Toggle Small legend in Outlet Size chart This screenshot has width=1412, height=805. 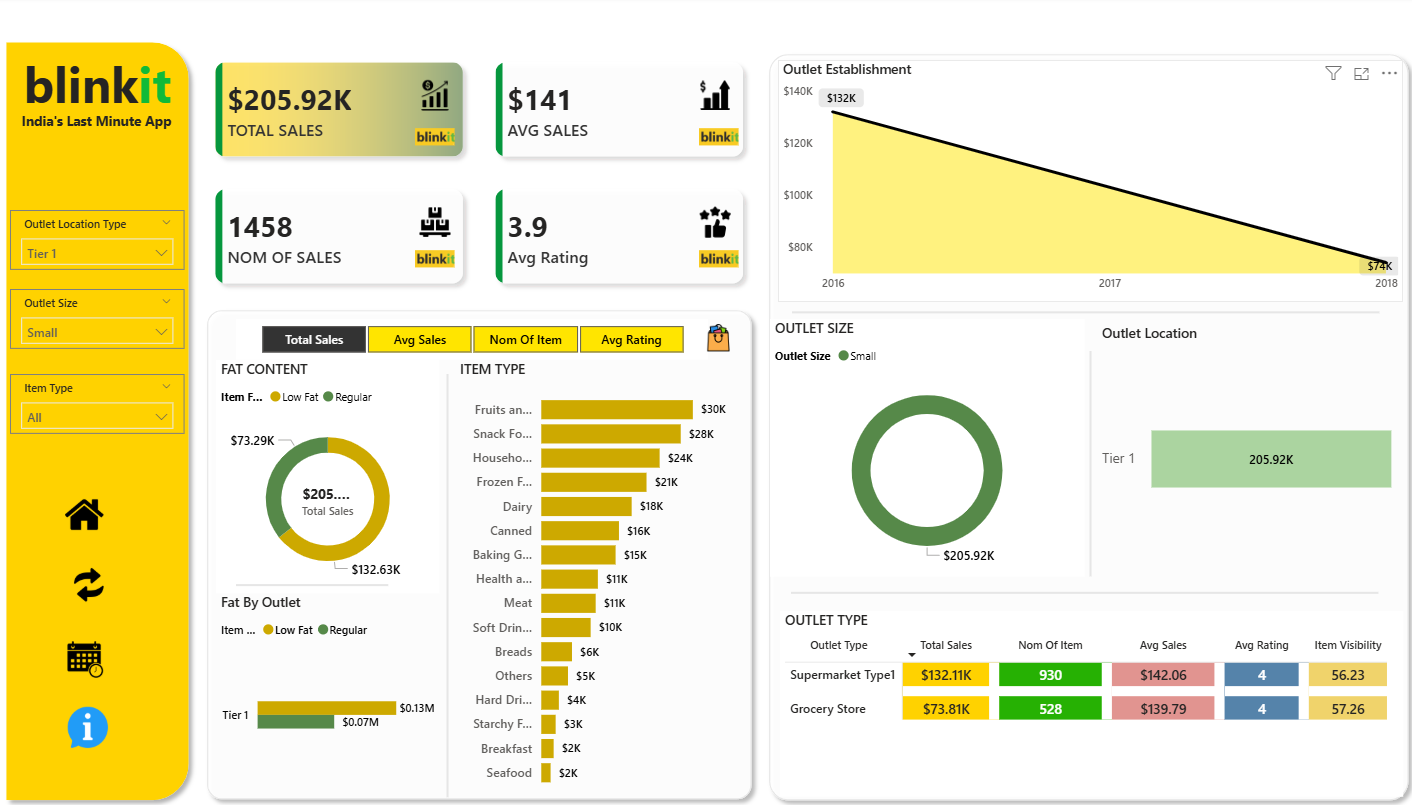pos(857,356)
